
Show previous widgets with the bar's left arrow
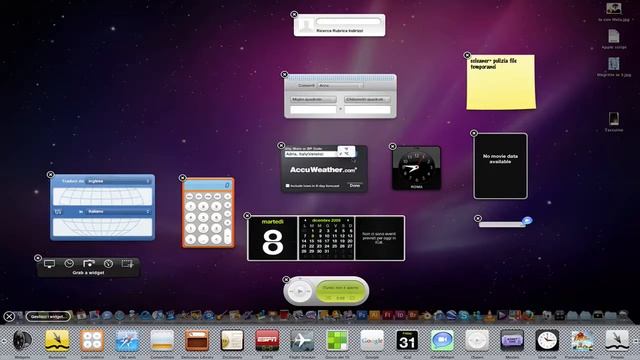pos(4,340)
